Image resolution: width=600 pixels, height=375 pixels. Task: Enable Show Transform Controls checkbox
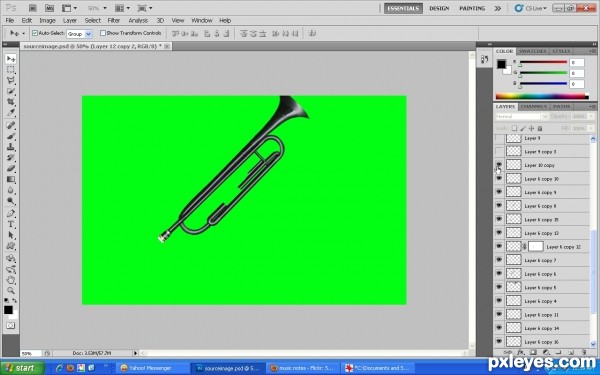(103, 33)
